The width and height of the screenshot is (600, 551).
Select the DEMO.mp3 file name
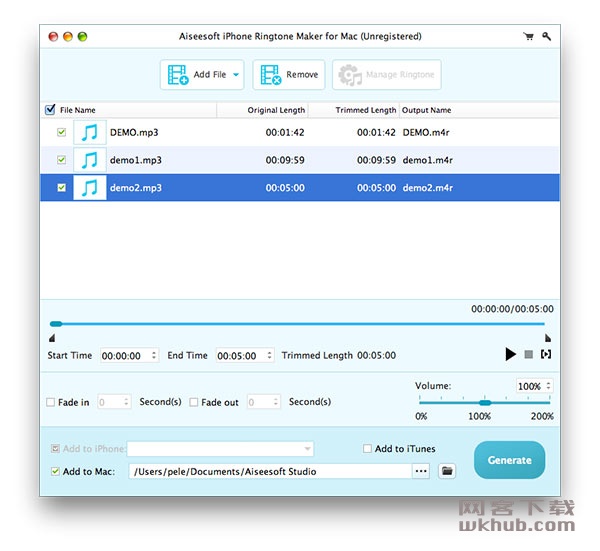click(x=134, y=132)
